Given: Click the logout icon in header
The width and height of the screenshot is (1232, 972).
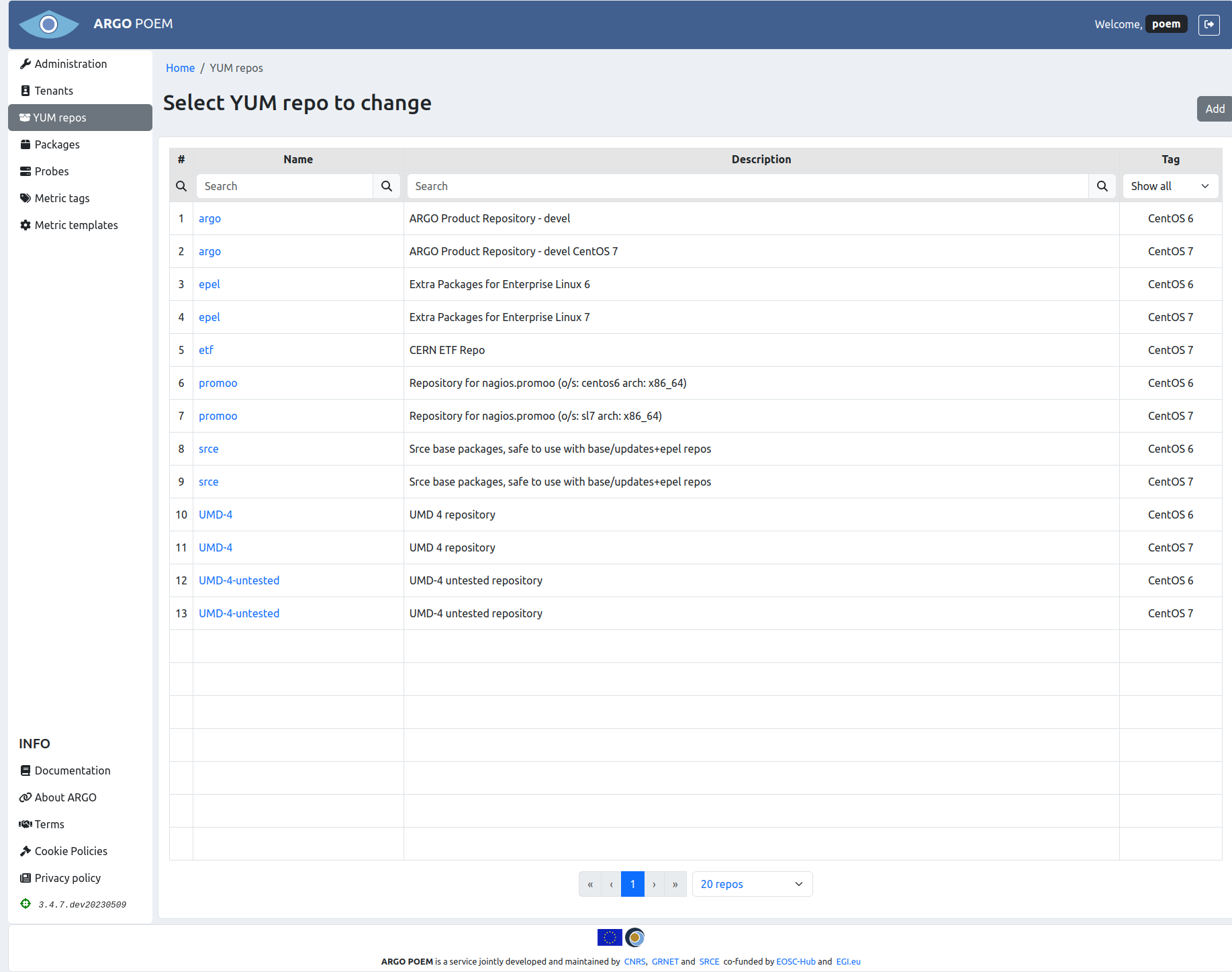Looking at the screenshot, I should point(1209,24).
